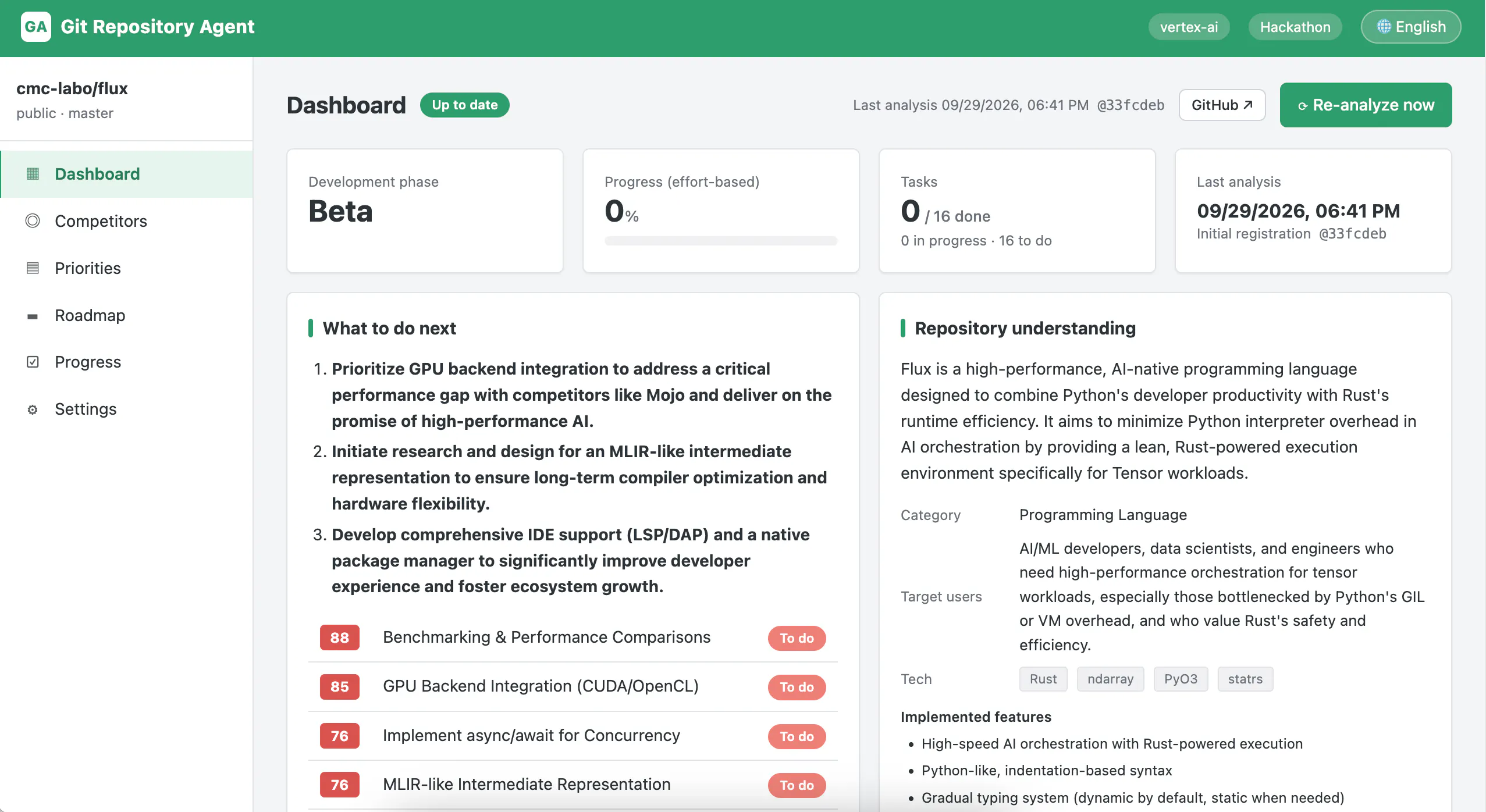This screenshot has width=1486, height=812.
Task: Click To do badge for MLIR-like Representation
Action: (797, 785)
